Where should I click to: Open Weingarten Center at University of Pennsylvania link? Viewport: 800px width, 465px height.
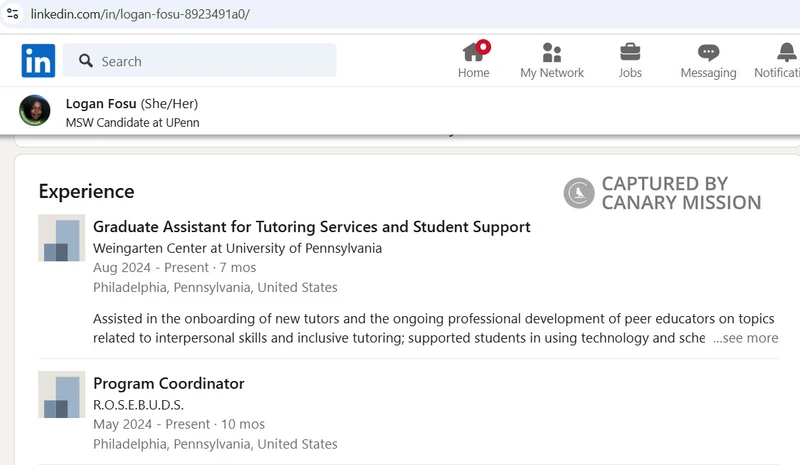237,248
